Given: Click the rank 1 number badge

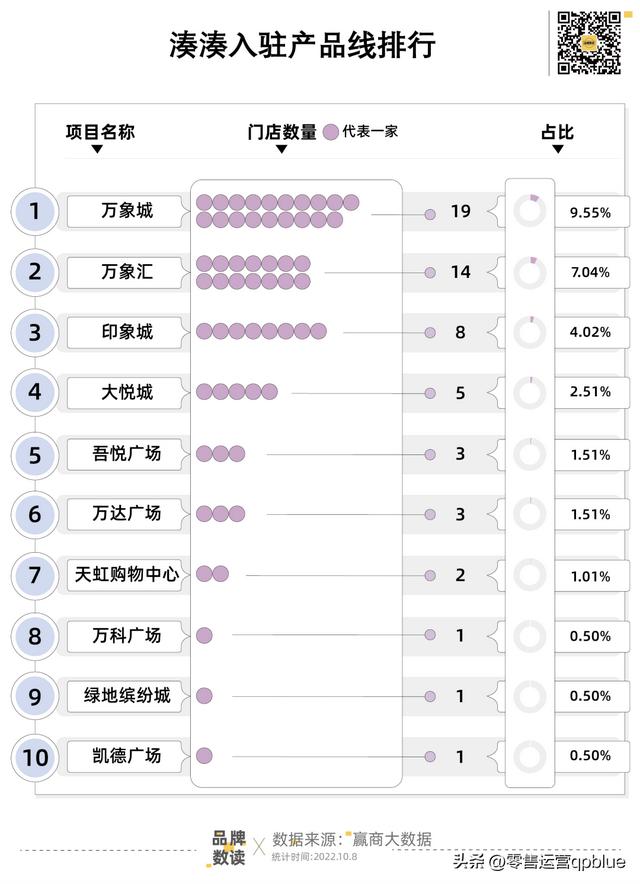Looking at the screenshot, I should [35, 211].
